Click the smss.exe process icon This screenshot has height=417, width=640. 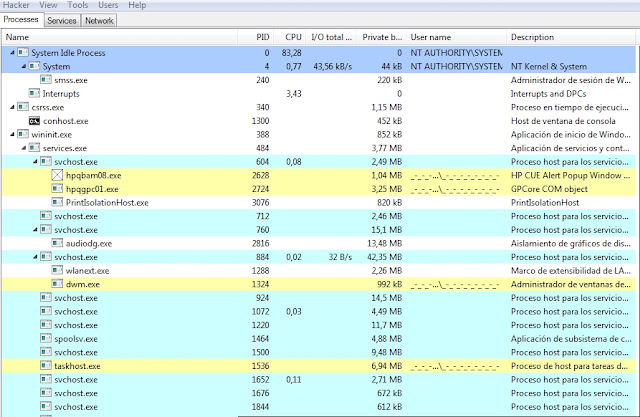tap(46, 80)
